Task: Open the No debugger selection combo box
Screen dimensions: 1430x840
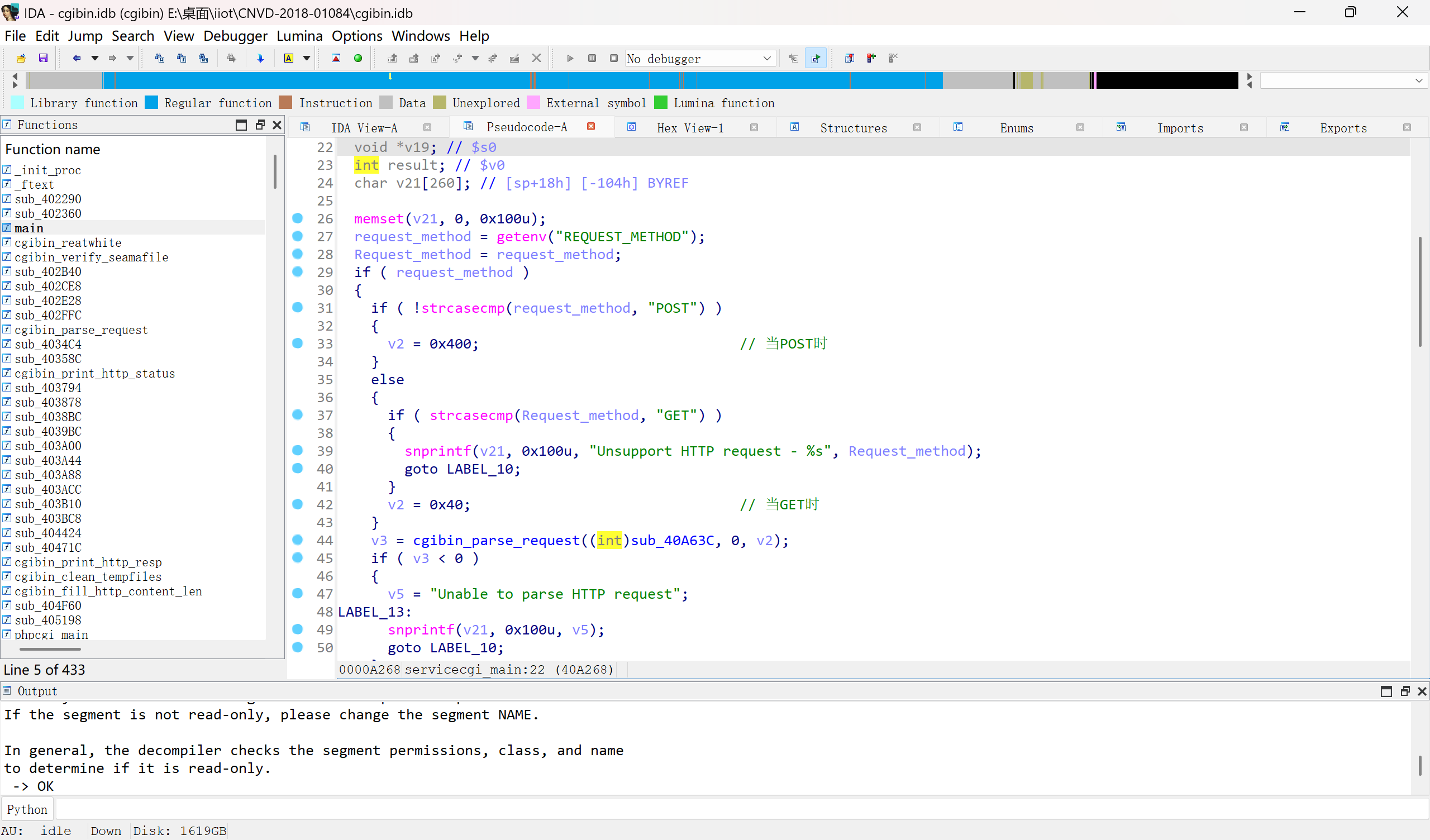Action: tap(700, 59)
